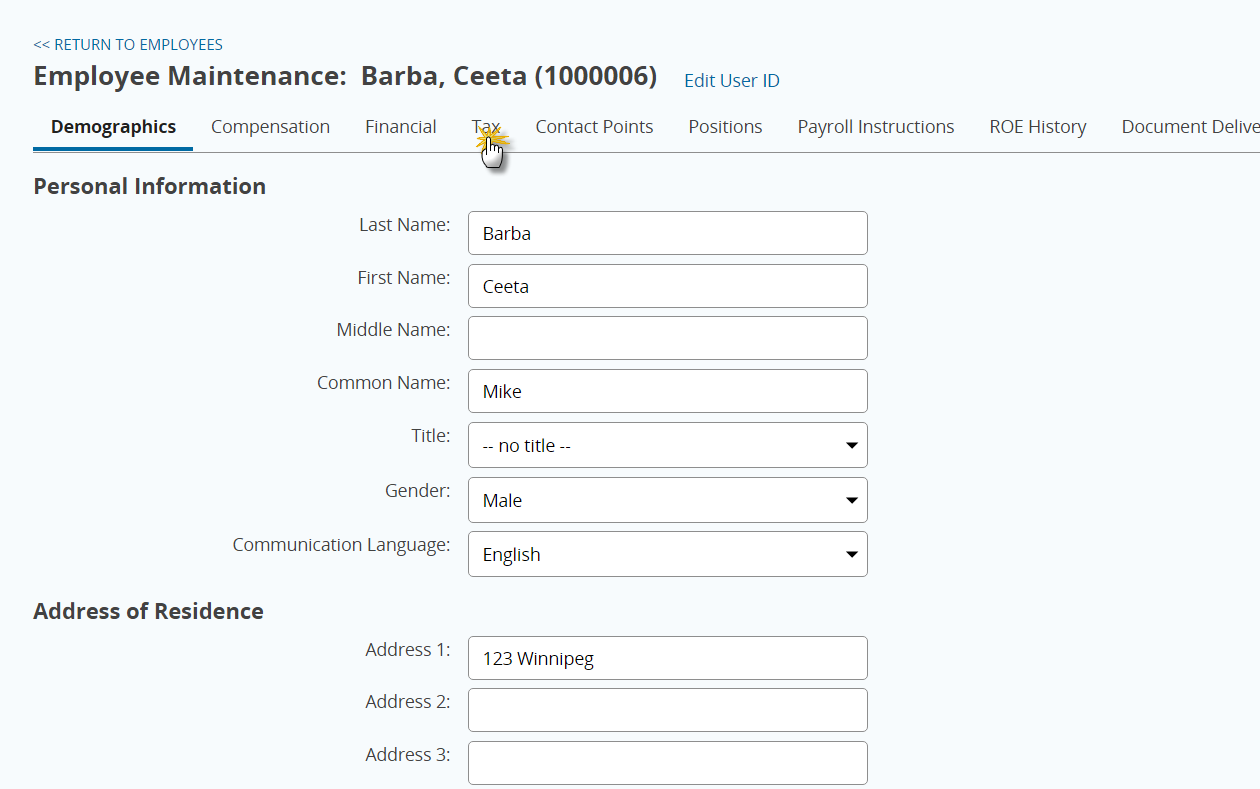Open the Contact Points tab
Screen dimensions: 1260x789
coord(594,127)
